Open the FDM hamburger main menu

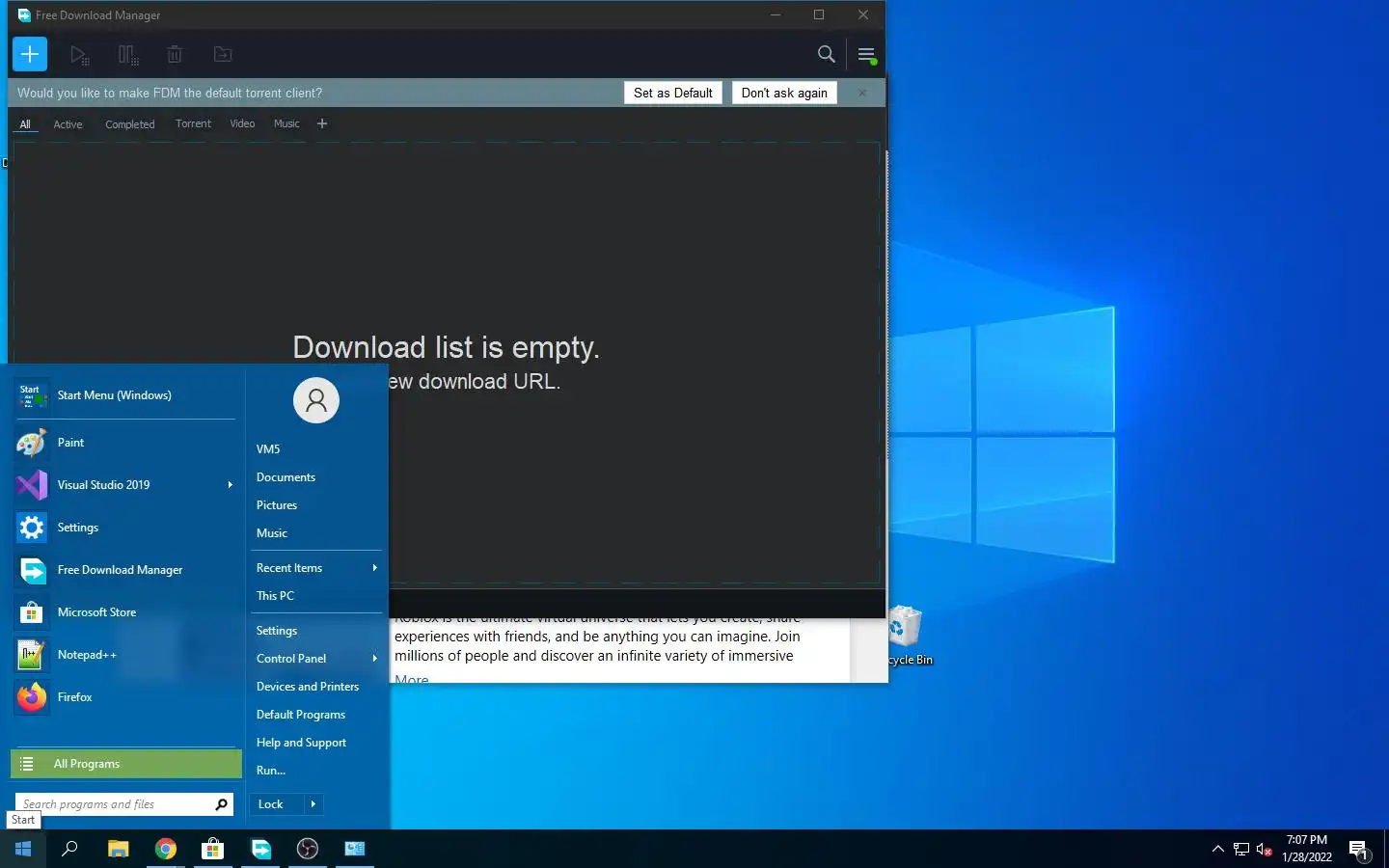tap(866, 55)
